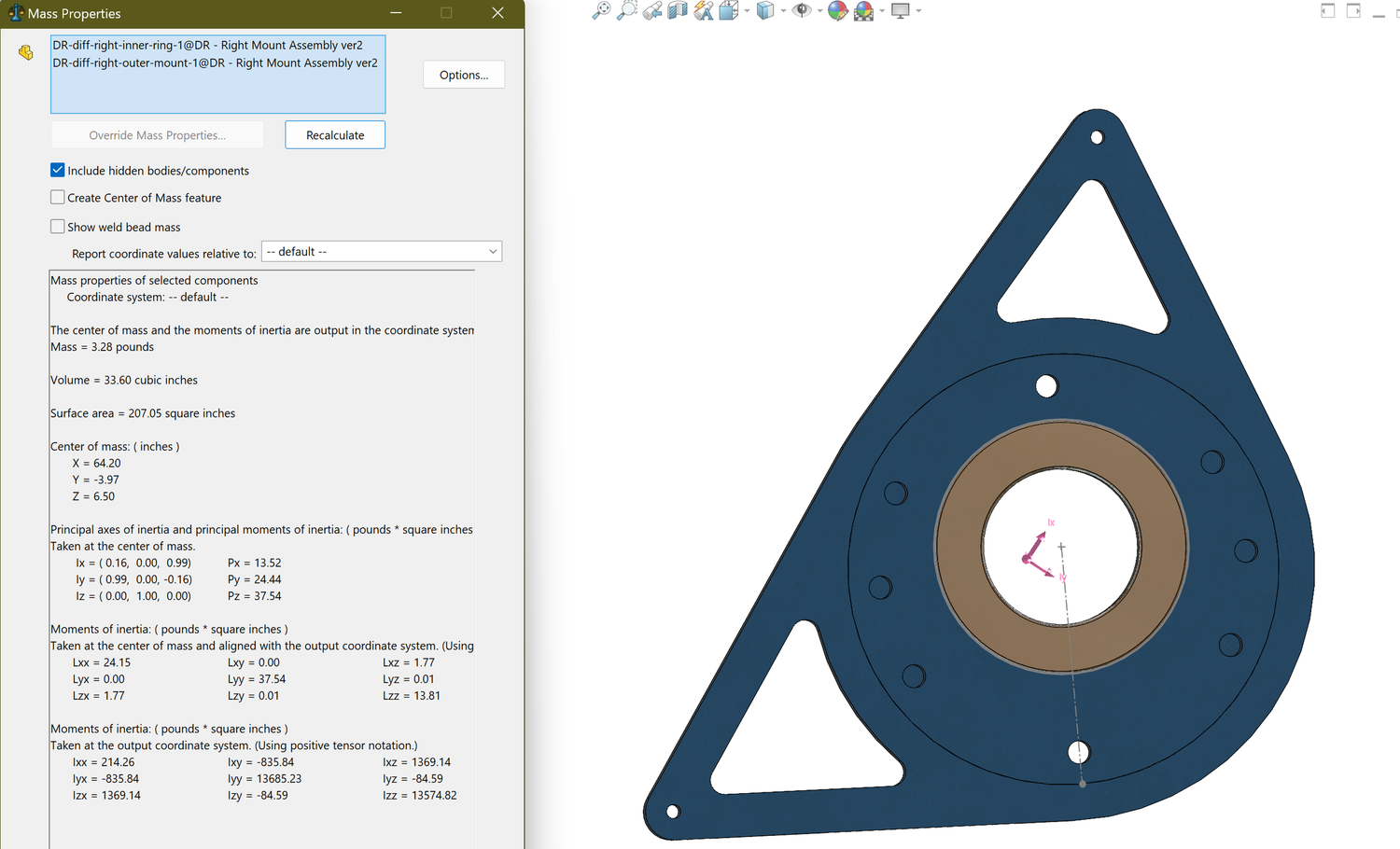This screenshot has height=849, width=1400.
Task: Select the Zoom to Fit tool
Action: click(x=602, y=11)
